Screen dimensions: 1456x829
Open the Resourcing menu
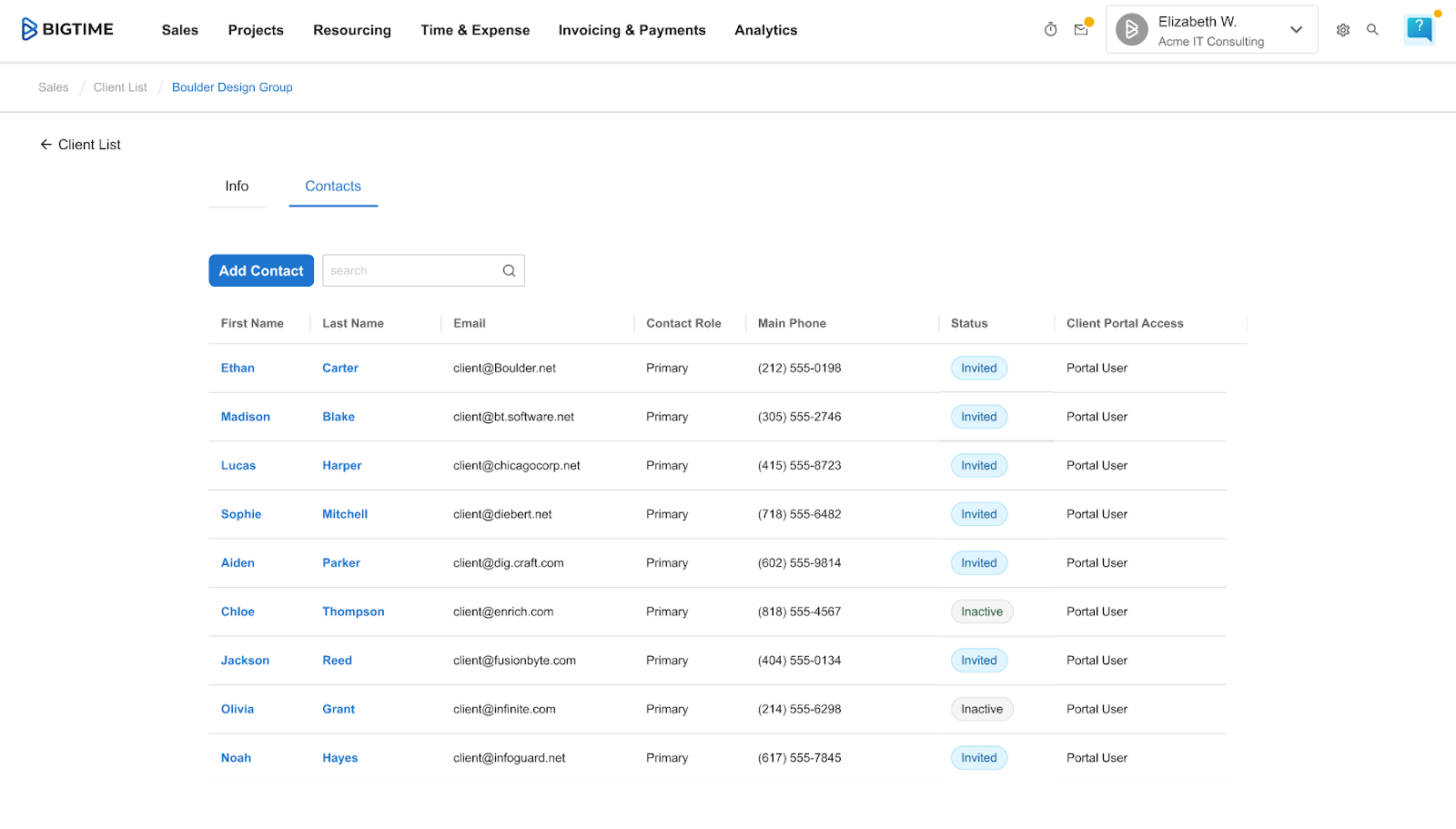pos(352,30)
